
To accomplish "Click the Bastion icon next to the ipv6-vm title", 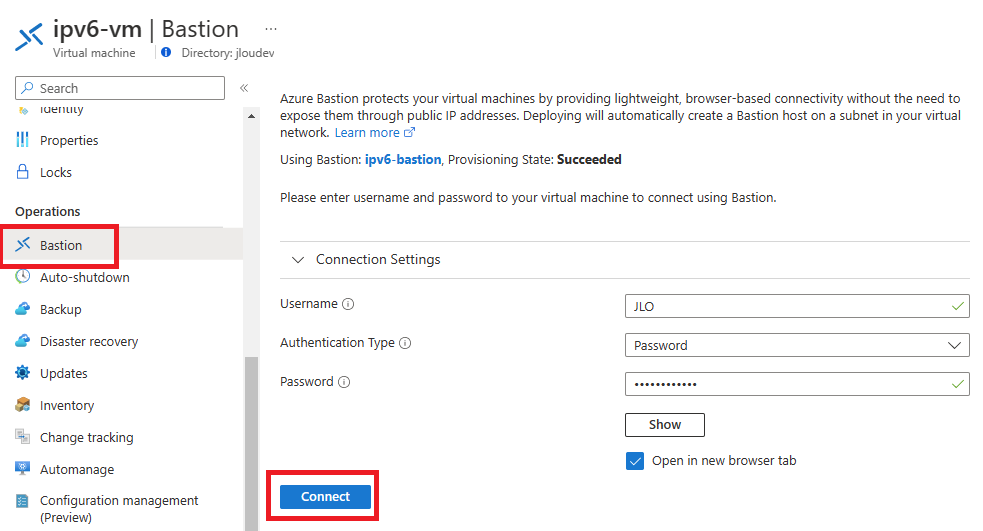I will click(29, 37).
